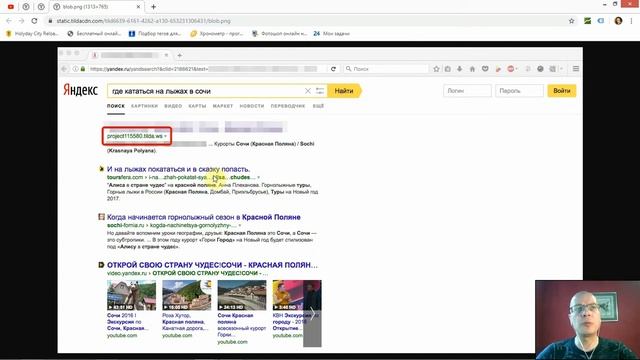Click the red adblock icon in Firefox

pos(511,69)
